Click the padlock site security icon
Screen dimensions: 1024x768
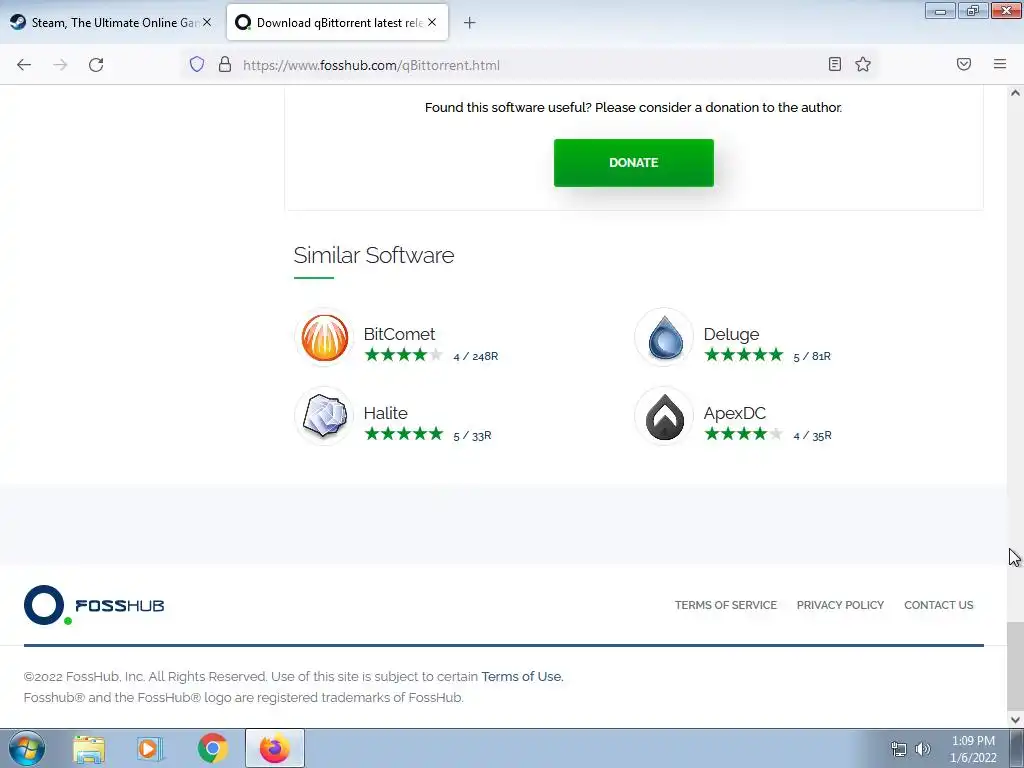[225, 64]
